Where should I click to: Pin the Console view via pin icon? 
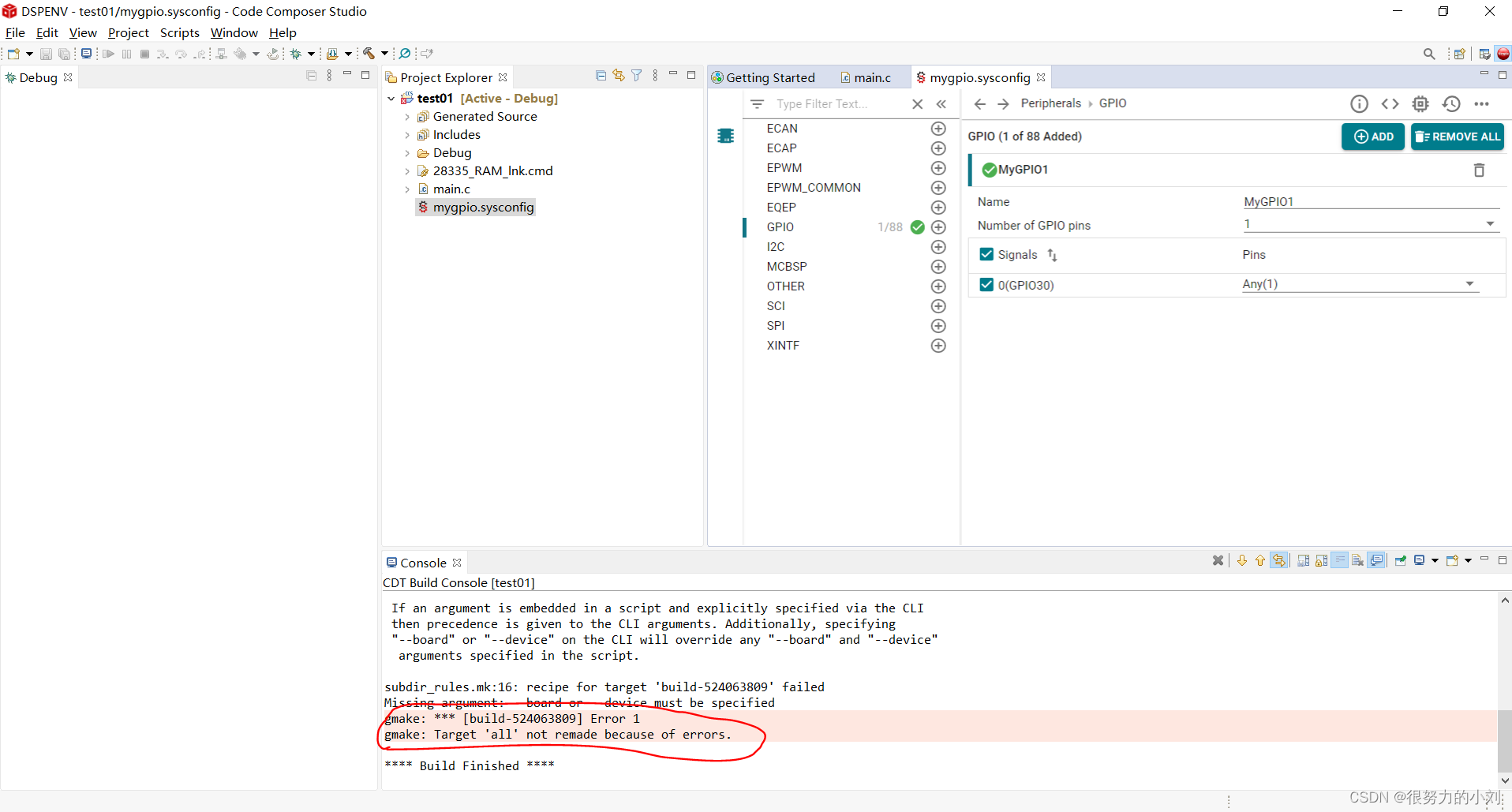click(x=1401, y=560)
